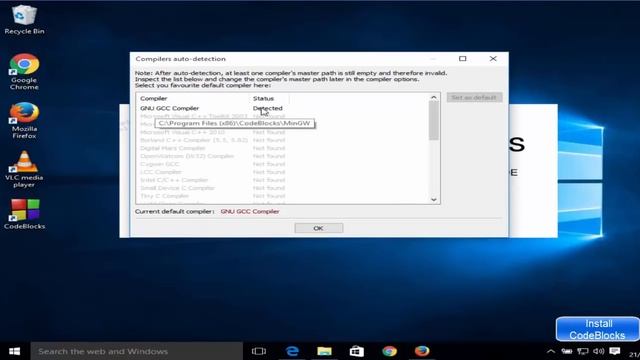Click the network tray icon
This screenshot has width=640, height=360.
tap(583, 351)
